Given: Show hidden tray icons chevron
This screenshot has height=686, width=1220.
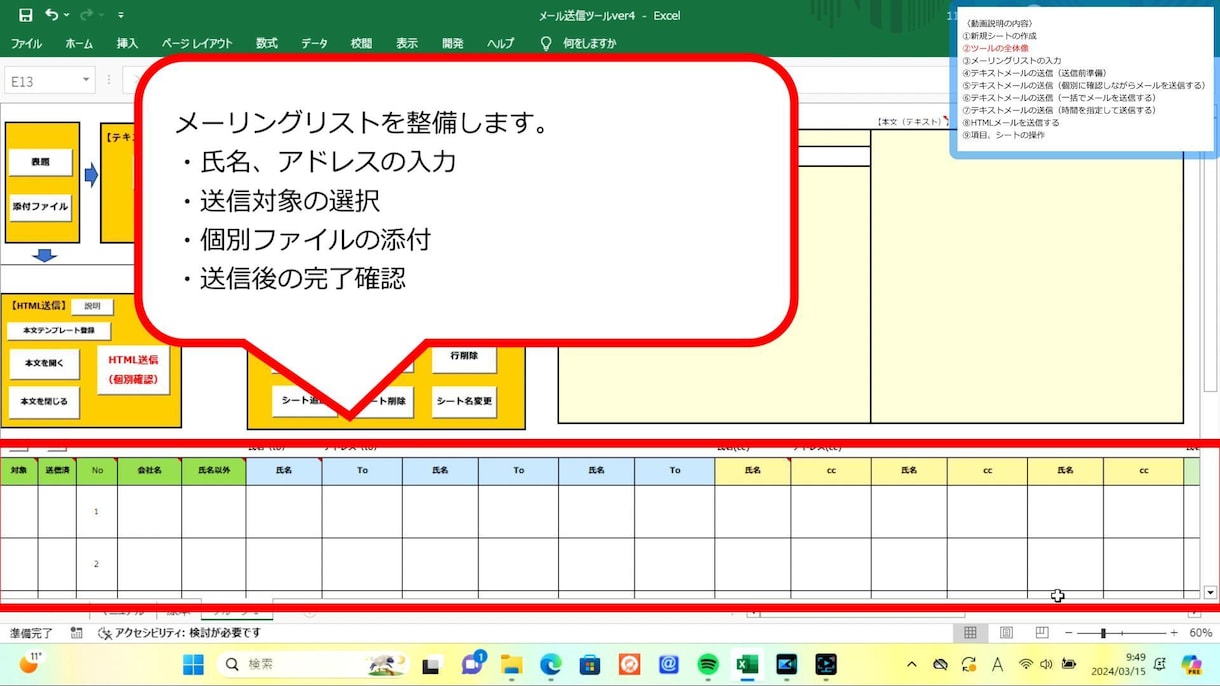Looking at the screenshot, I should [x=911, y=665].
